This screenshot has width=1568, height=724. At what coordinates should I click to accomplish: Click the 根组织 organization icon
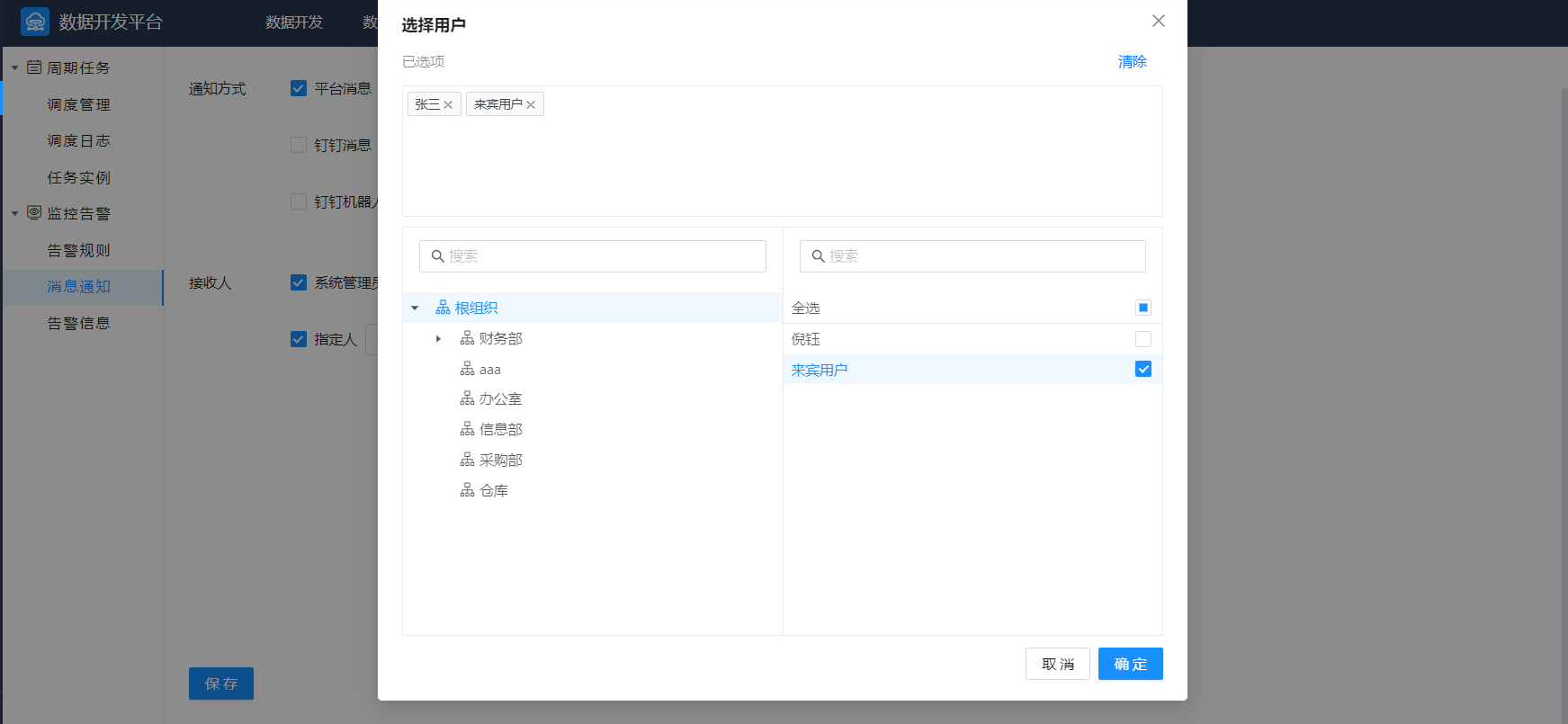click(x=443, y=308)
